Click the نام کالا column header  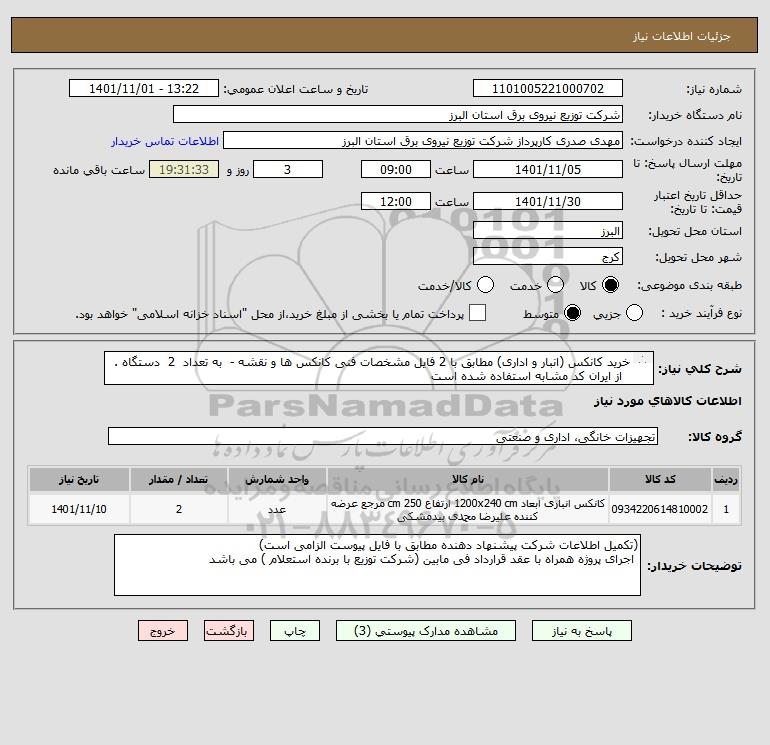[468, 479]
